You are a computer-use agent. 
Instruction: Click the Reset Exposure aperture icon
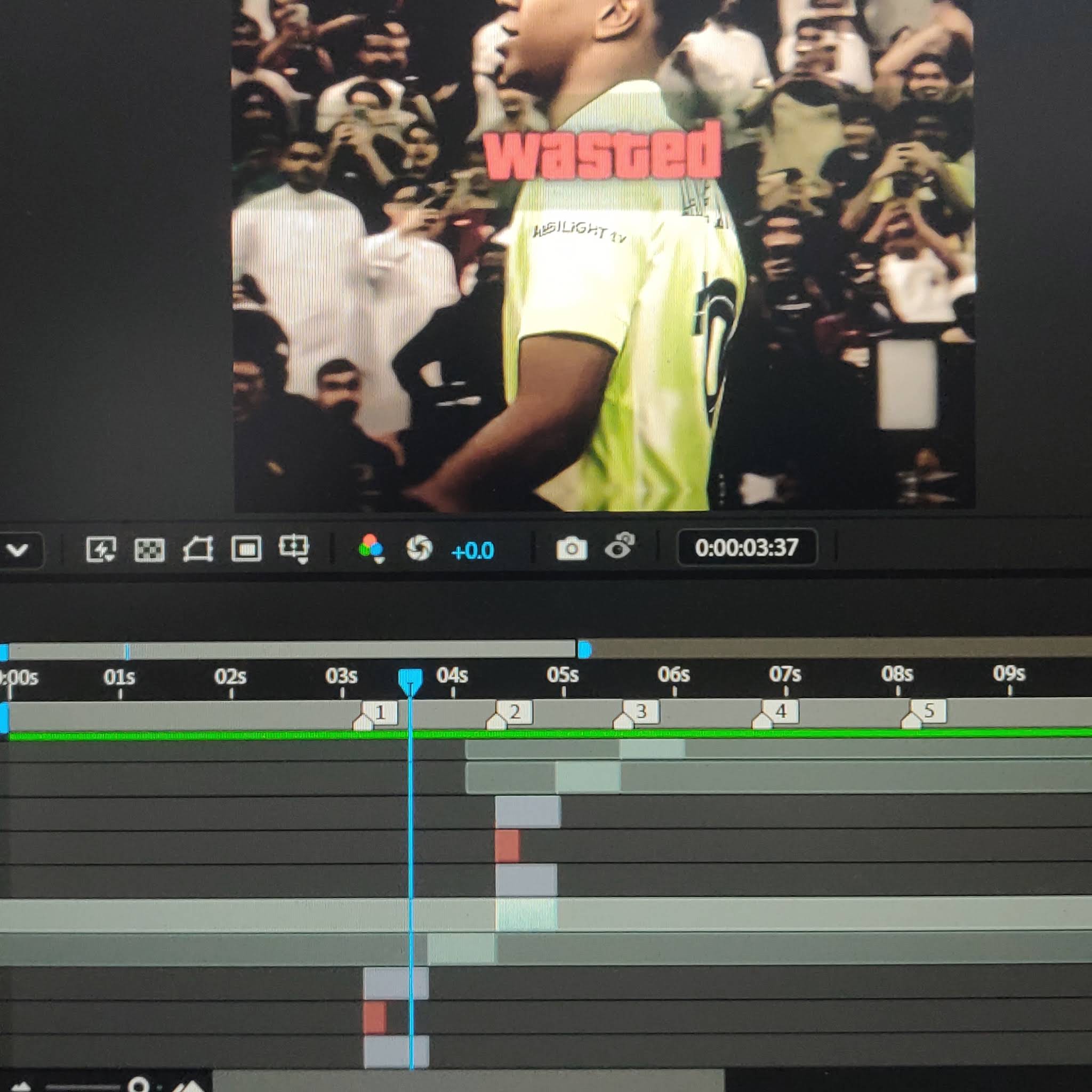pyautogui.click(x=420, y=548)
